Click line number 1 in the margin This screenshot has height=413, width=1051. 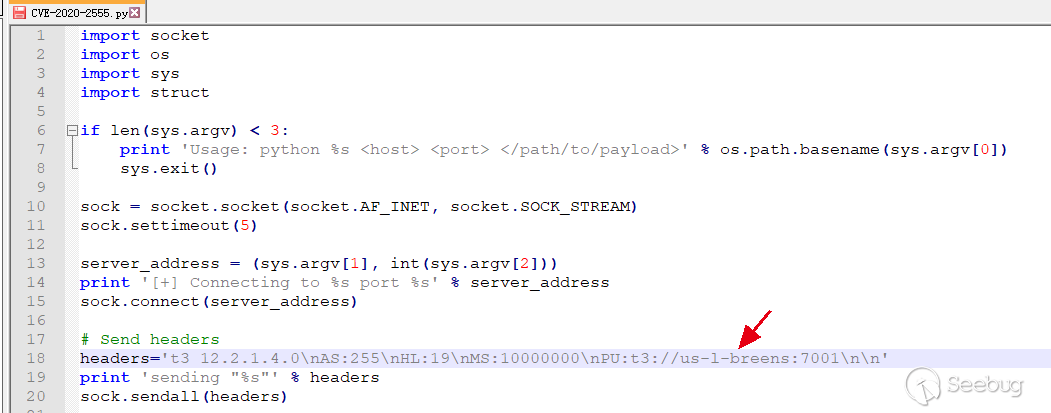point(41,36)
